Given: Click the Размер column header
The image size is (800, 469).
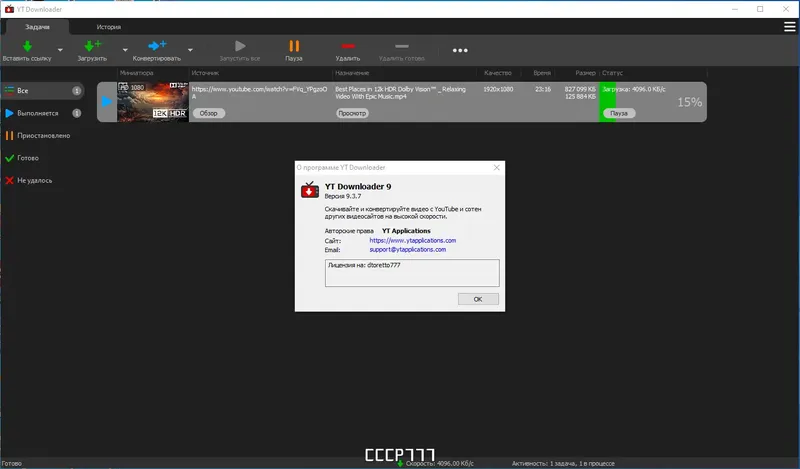Looking at the screenshot, I should pos(585,73).
